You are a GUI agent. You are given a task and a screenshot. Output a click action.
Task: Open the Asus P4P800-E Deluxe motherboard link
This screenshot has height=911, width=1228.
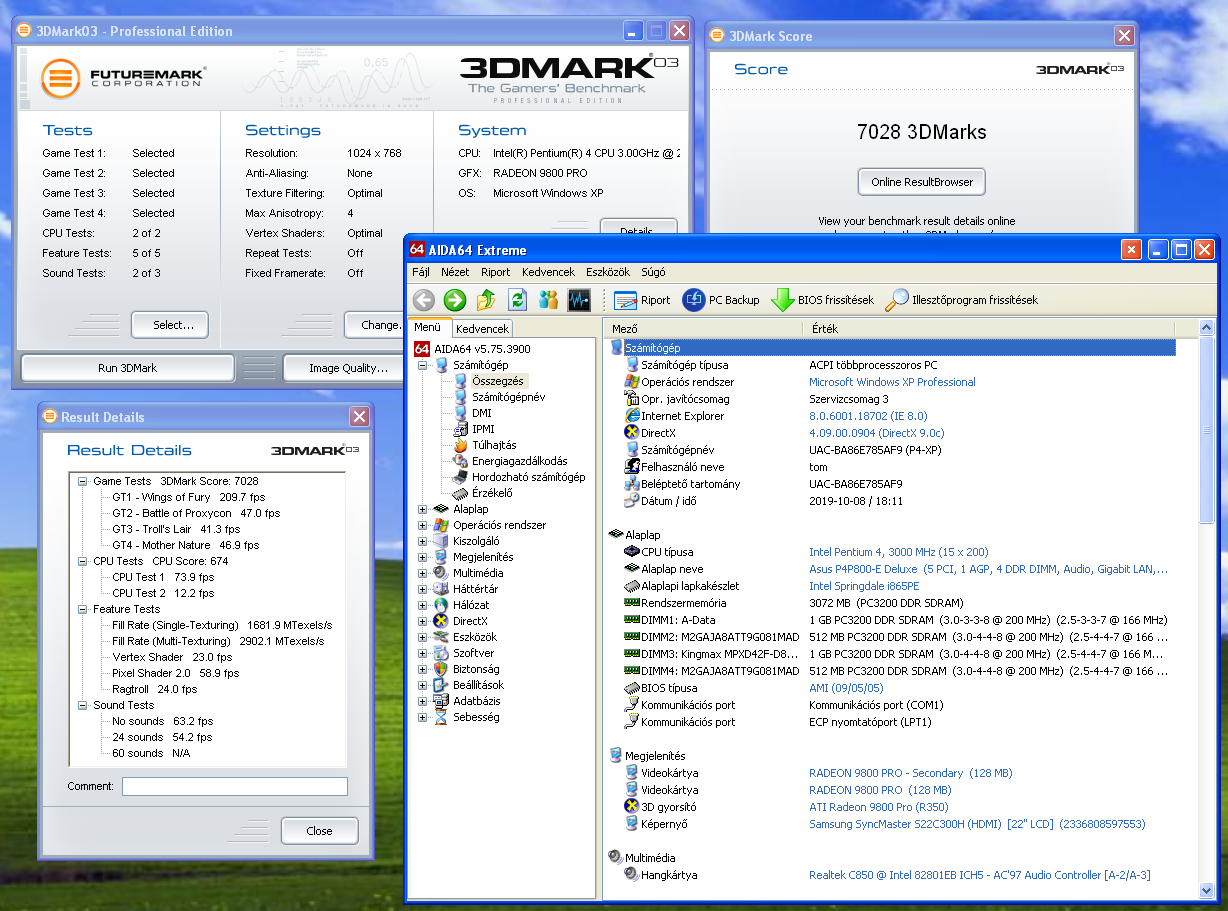click(x=988, y=569)
